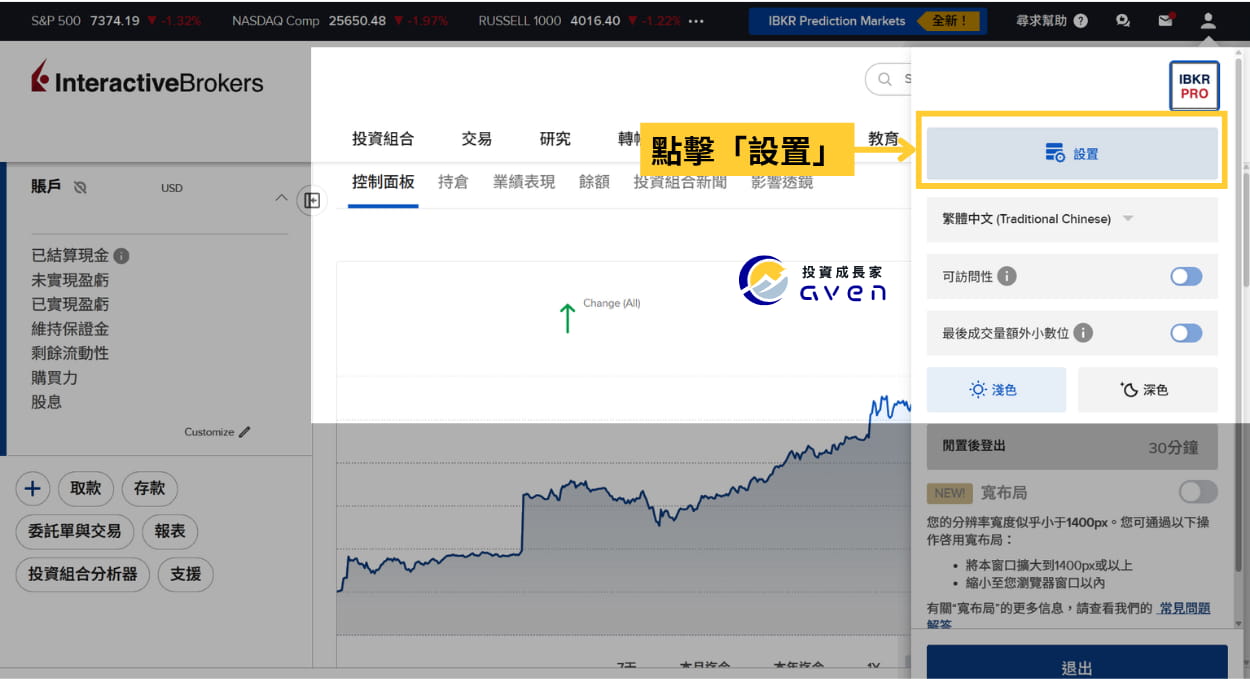Viewport: 1250px width, 679px height.
Task: Switch to the 控制面板 tab
Action: pyautogui.click(x=383, y=182)
